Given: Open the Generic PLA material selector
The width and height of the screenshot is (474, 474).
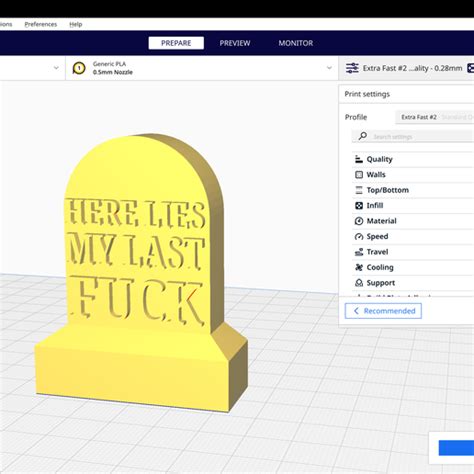Looking at the screenshot, I should point(202,68).
